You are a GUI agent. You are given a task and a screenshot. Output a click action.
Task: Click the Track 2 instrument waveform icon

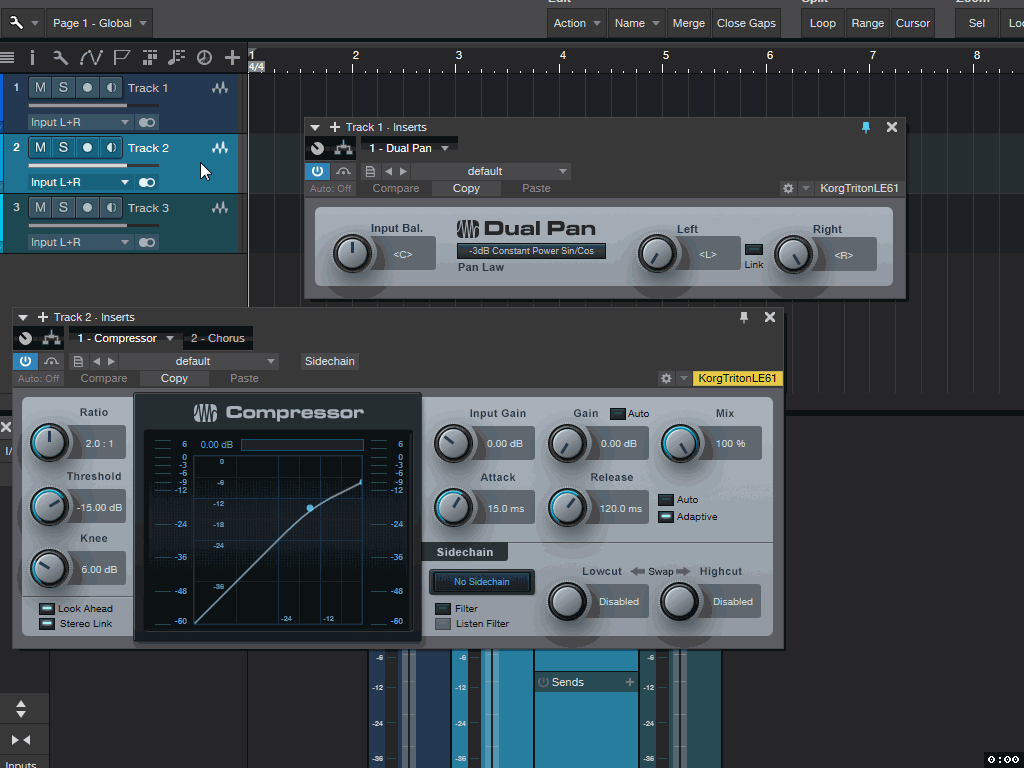point(220,148)
